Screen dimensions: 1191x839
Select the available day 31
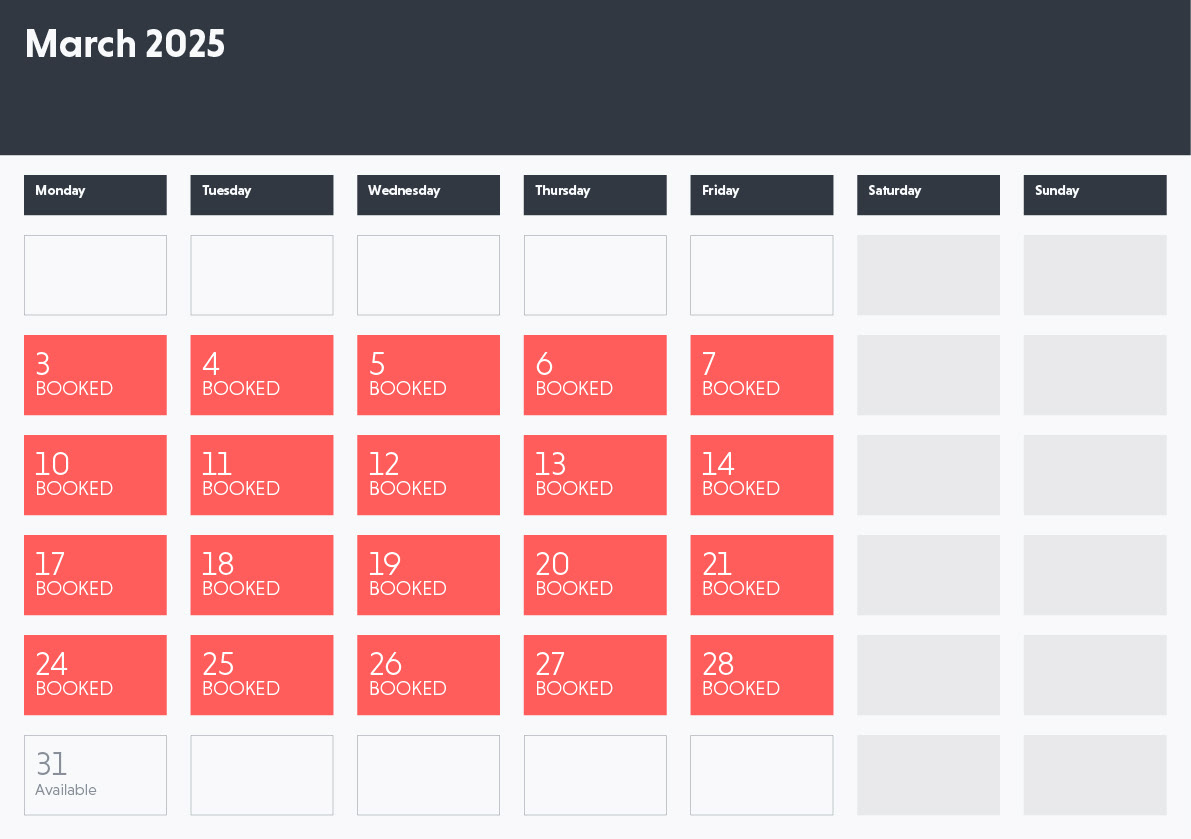[x=95, y=774]
